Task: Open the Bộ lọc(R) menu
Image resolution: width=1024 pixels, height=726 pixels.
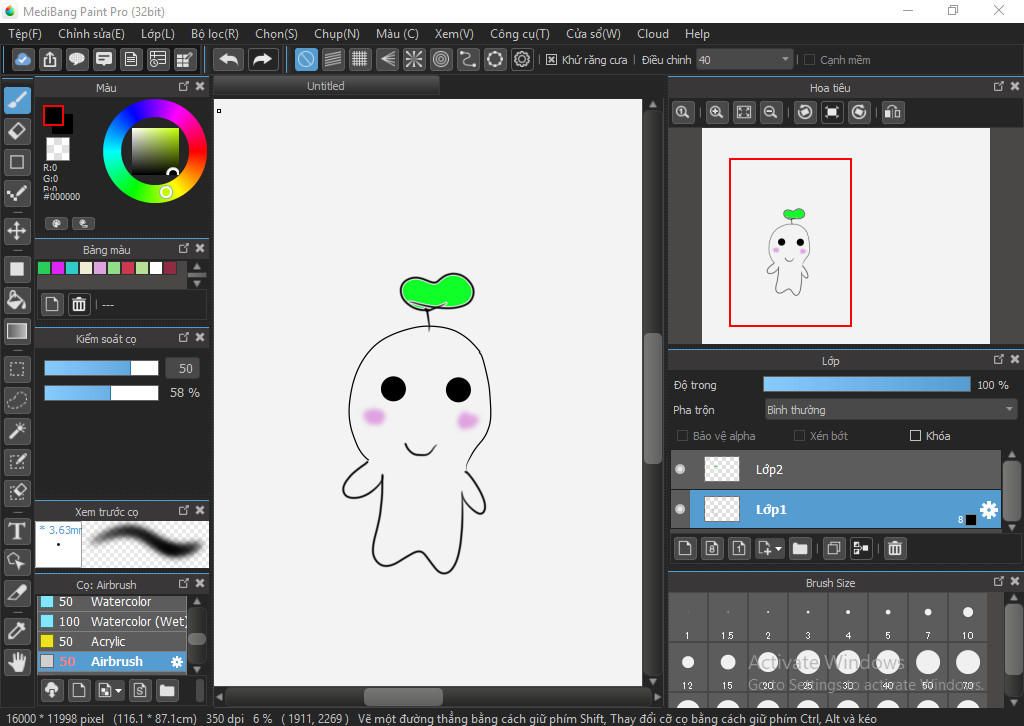Action: (x=215, y=34)
